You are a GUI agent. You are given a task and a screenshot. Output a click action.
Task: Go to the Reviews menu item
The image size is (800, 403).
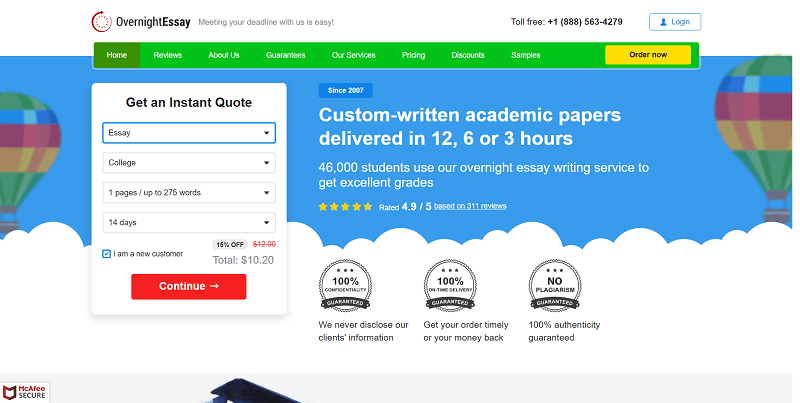[167, 55]
